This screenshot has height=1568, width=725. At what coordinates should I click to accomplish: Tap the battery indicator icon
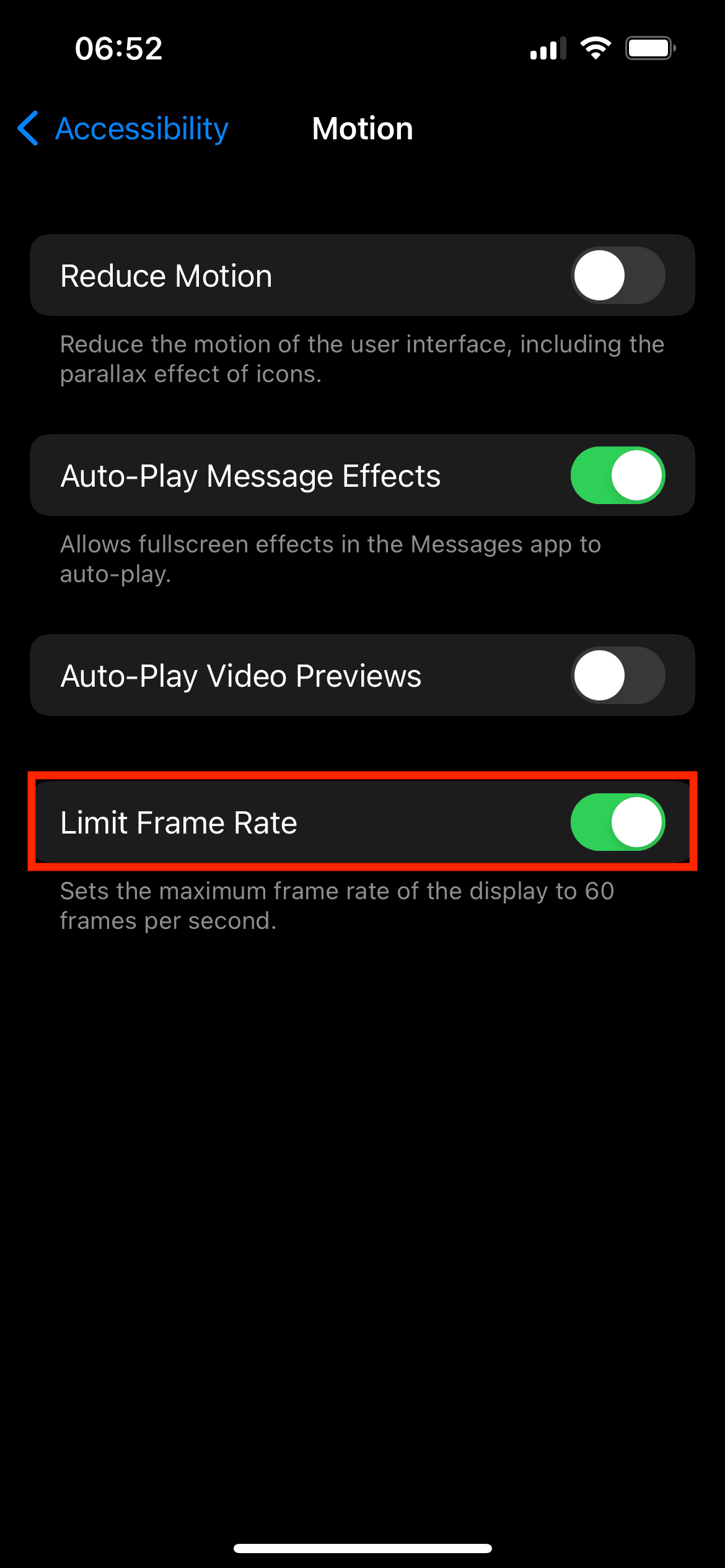point(650,48)
